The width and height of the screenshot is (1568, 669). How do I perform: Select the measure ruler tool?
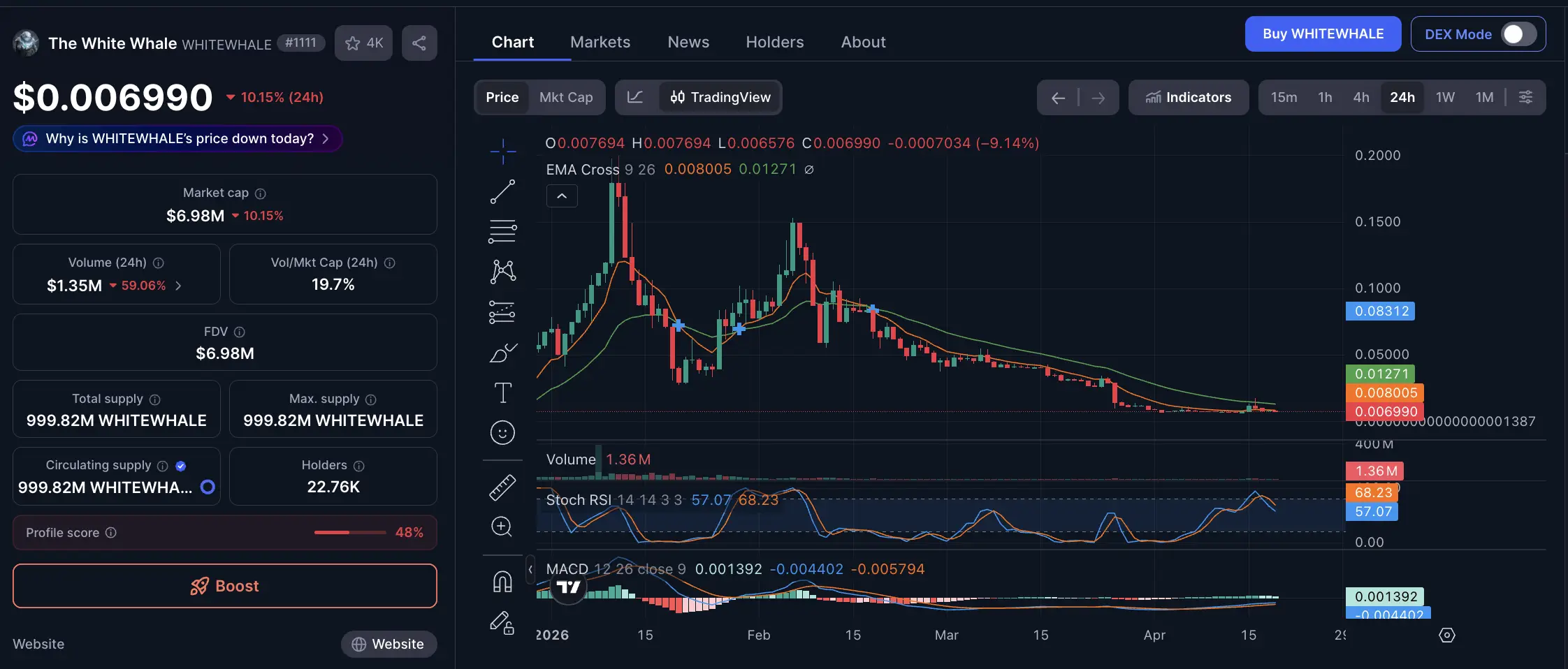(502, 487)
